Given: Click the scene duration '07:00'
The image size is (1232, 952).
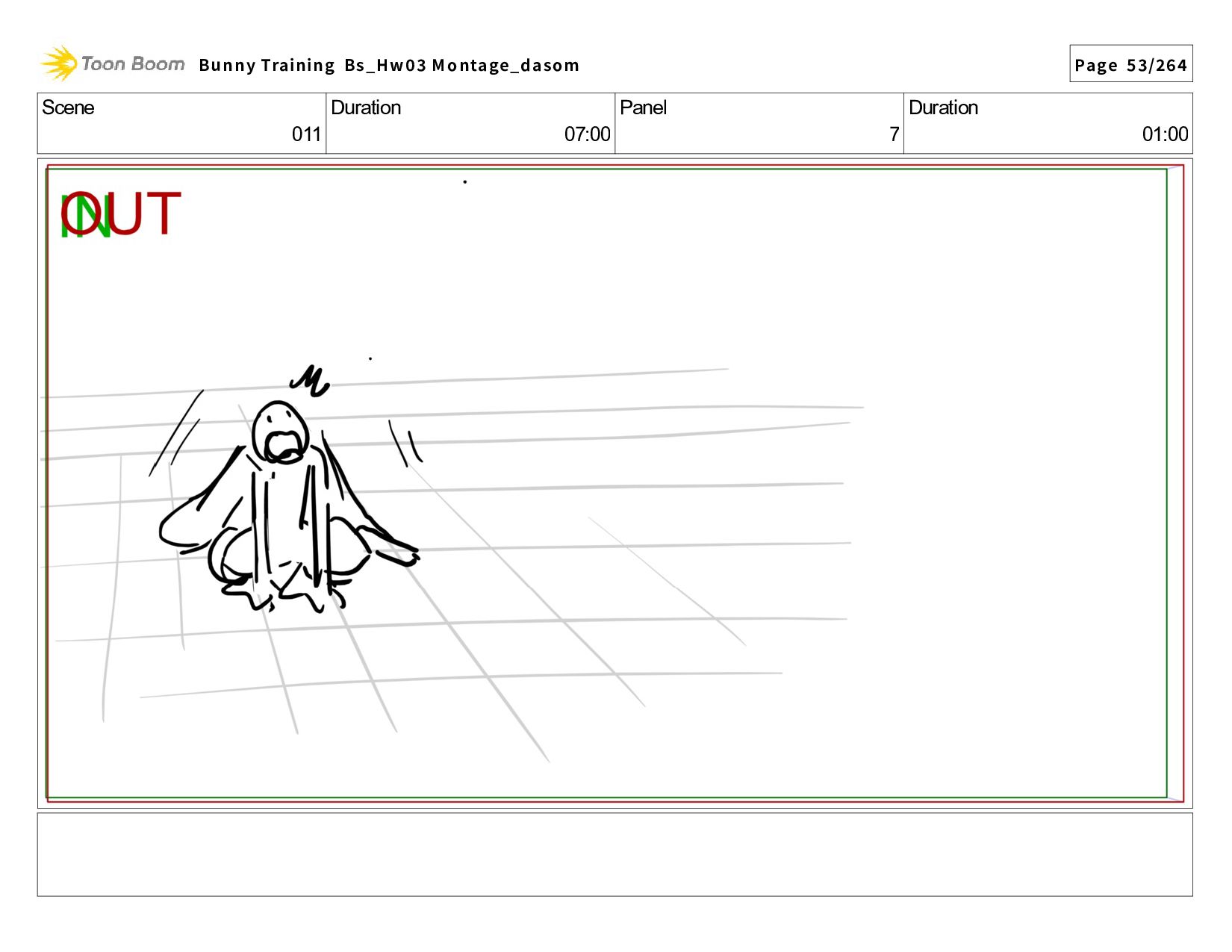Looking at the screenshot, I should (587, 134).
